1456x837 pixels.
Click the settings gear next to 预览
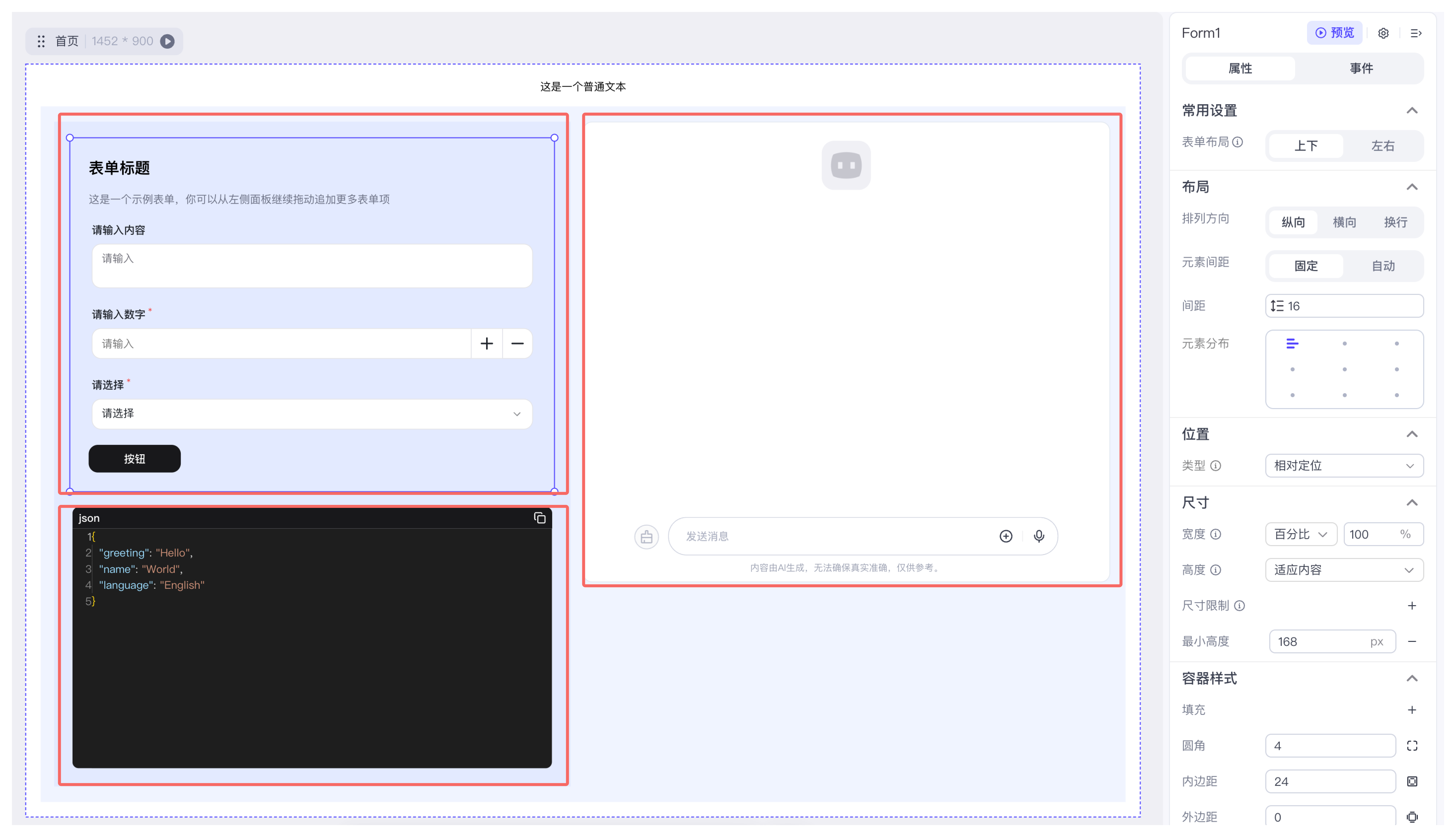click(1383, 33)
